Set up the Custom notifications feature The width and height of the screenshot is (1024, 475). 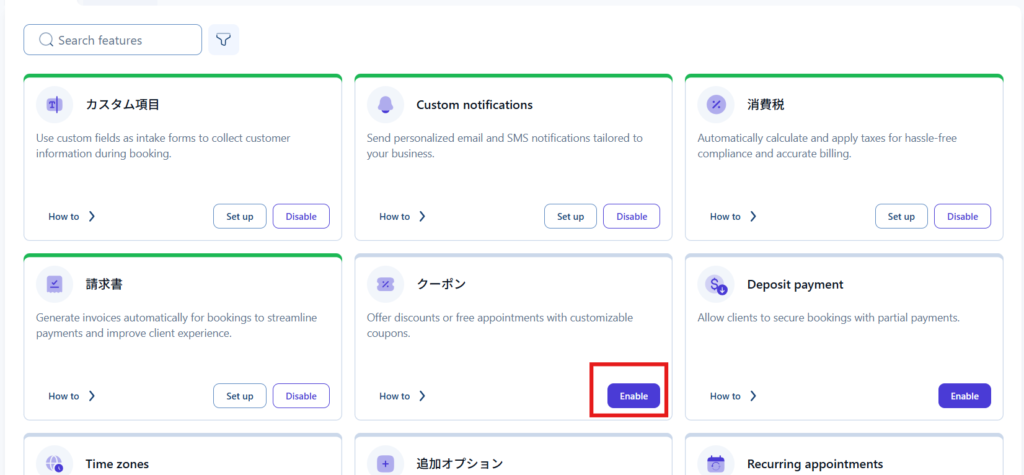coord(570,216)
